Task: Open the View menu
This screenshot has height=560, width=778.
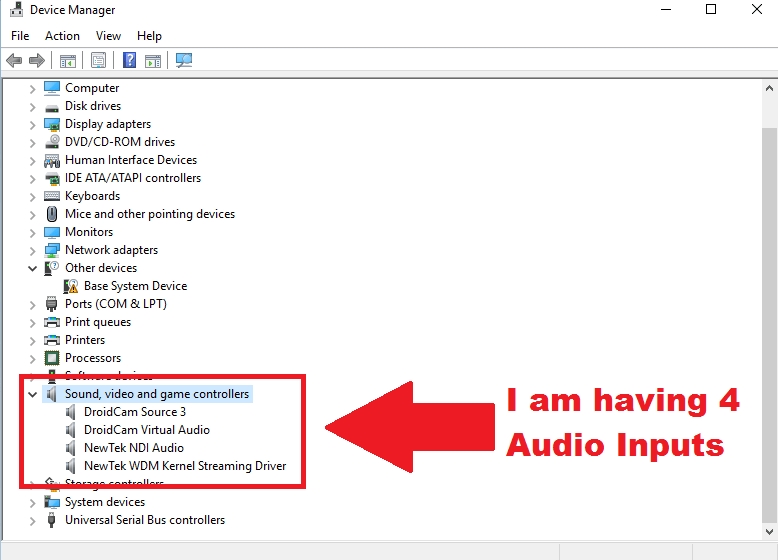Action: pyautogui.click(x=108, y=36)
